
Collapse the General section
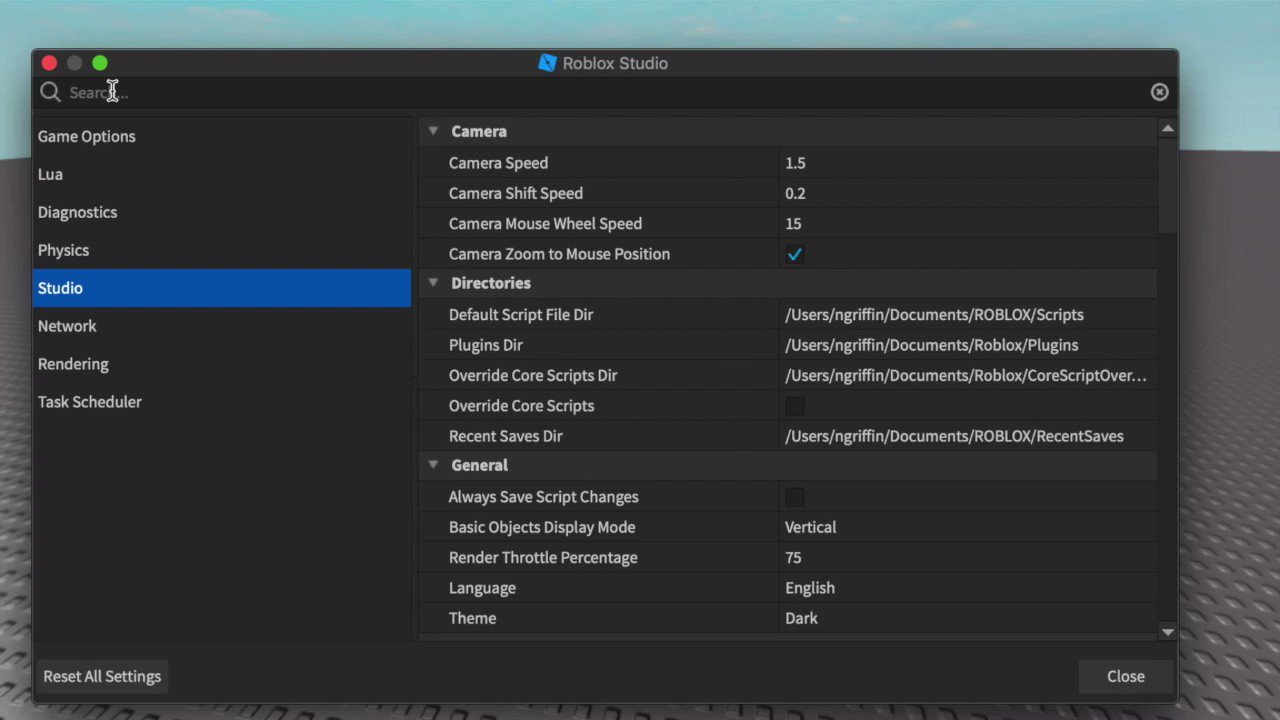(x=433, y=465)
